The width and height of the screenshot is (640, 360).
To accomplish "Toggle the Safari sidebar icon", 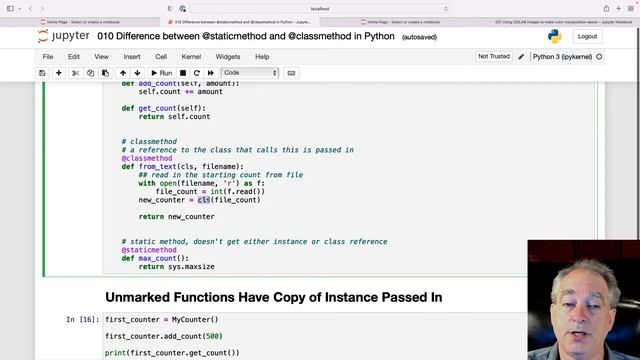I will click(10, 8).
